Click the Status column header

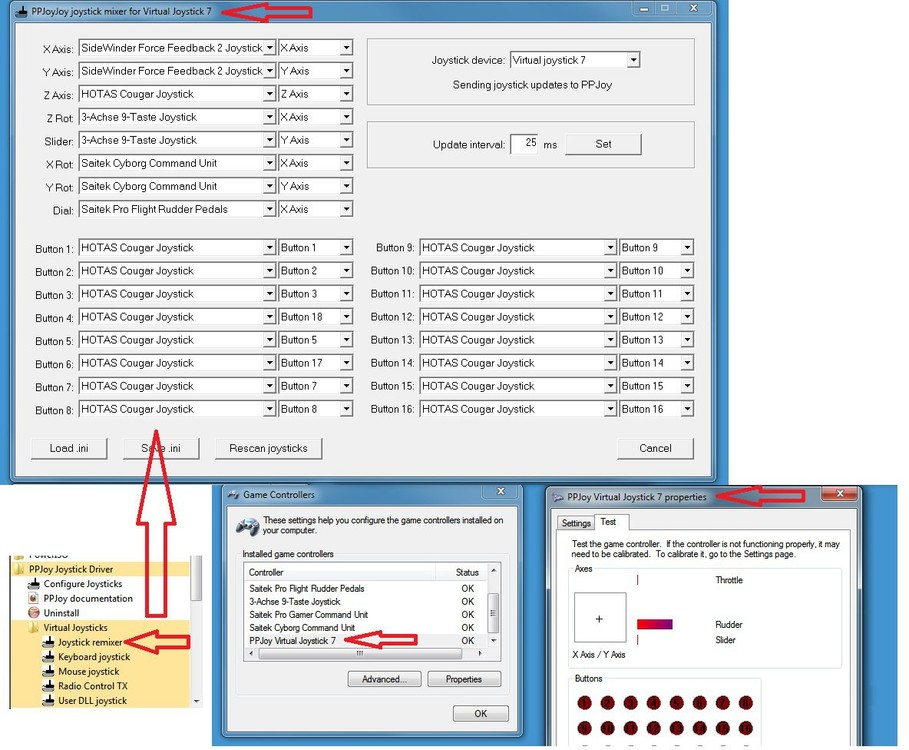pos(467,572)
